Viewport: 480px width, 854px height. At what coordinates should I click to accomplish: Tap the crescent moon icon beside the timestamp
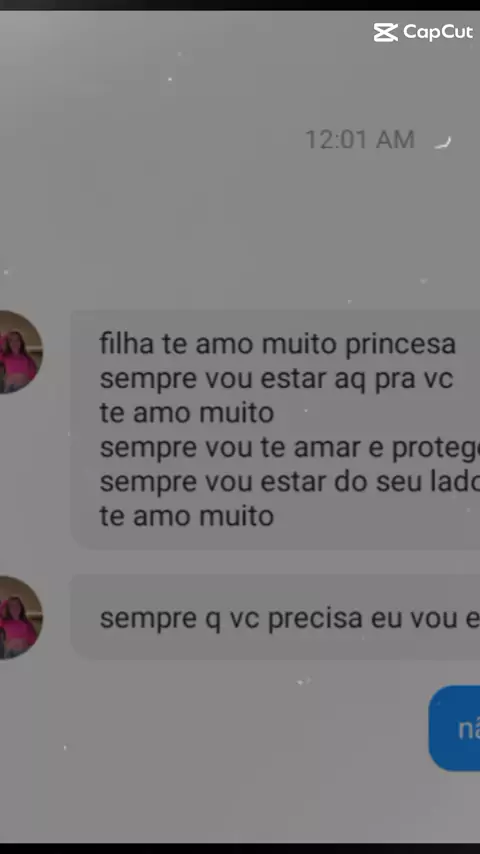[x=443, y=143]
